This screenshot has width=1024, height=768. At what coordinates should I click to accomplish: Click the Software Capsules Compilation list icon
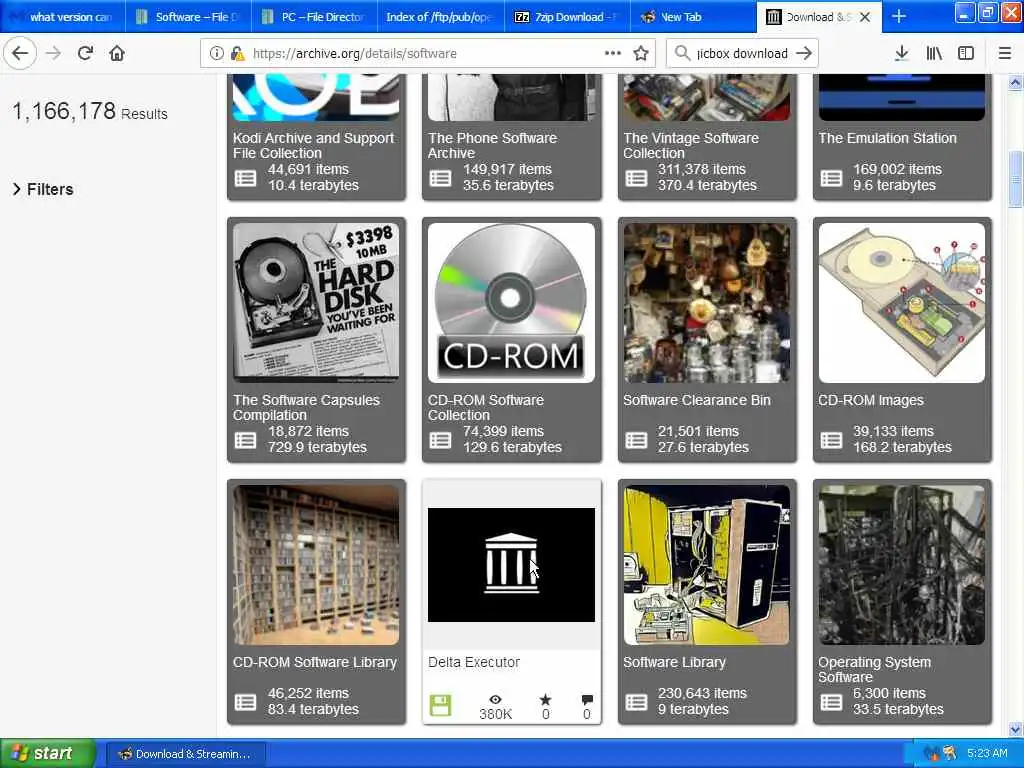246,440
